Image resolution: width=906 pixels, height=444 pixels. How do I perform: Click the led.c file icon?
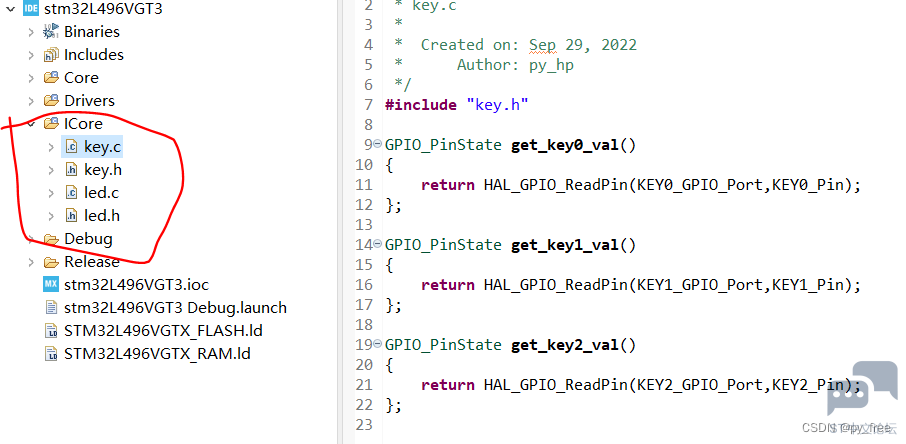tap(71, 193)
